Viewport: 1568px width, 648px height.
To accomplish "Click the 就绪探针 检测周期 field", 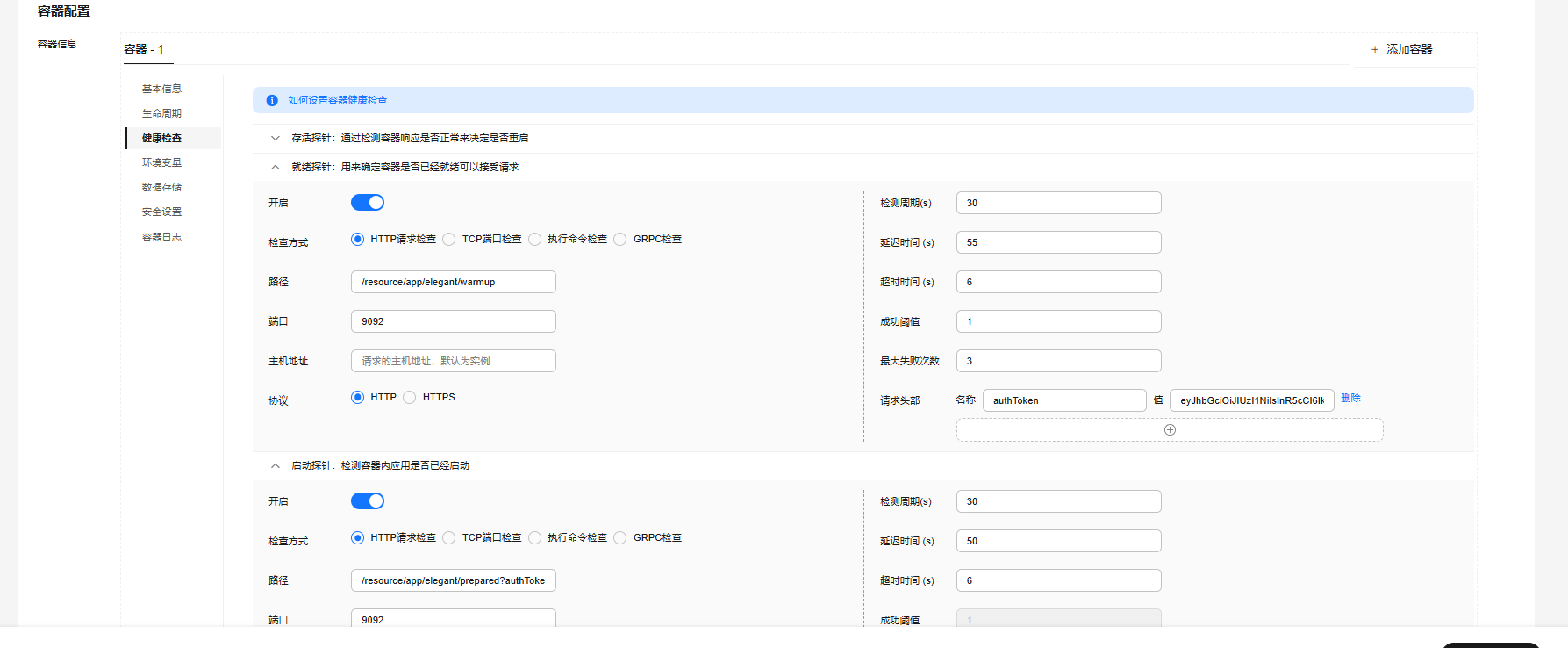I will pos(1059,203).
